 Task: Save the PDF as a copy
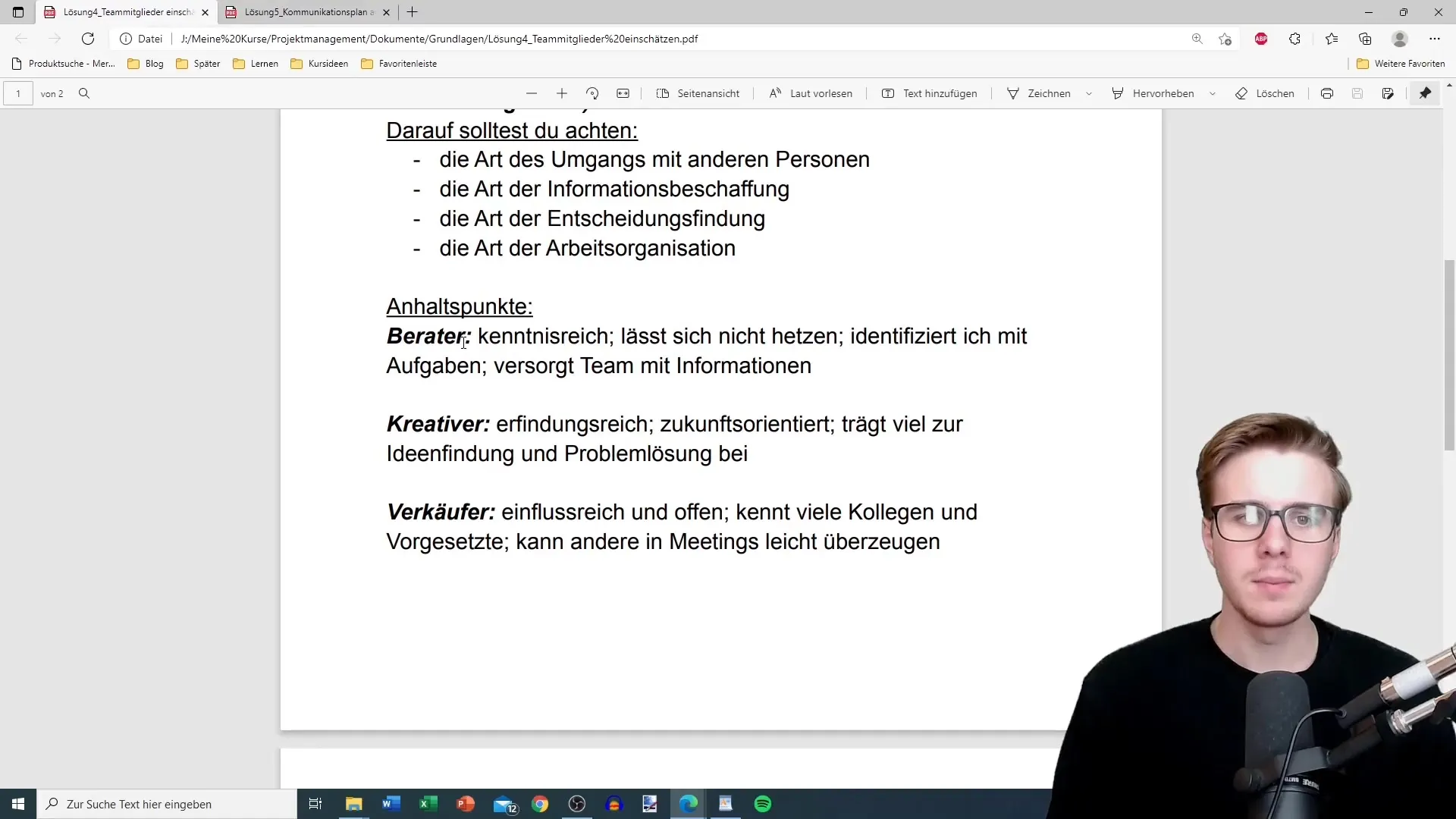[x=1388, y=93]
